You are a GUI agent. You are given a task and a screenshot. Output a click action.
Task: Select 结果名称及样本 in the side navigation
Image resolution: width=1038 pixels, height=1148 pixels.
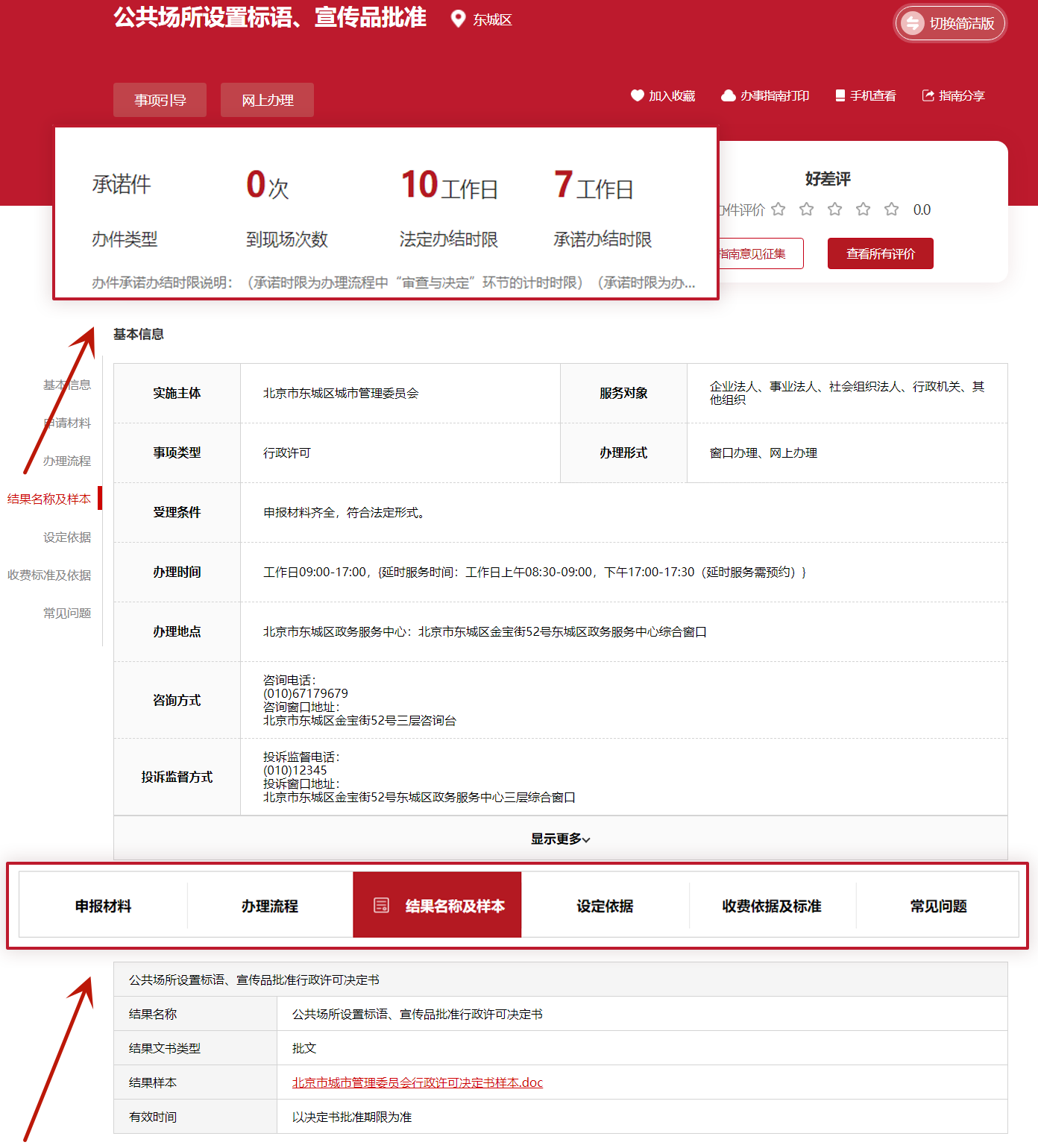pos(49,499)
